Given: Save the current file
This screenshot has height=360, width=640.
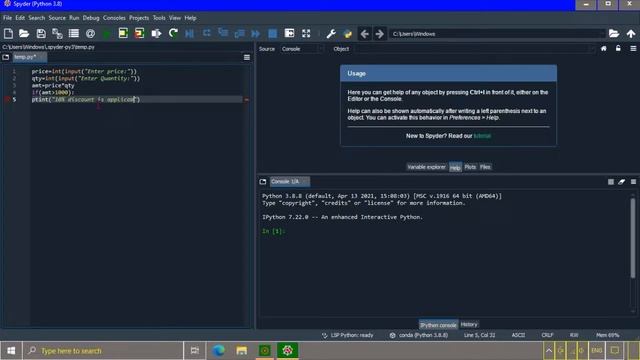Looking at the screenshot, I should pos(41,33).
